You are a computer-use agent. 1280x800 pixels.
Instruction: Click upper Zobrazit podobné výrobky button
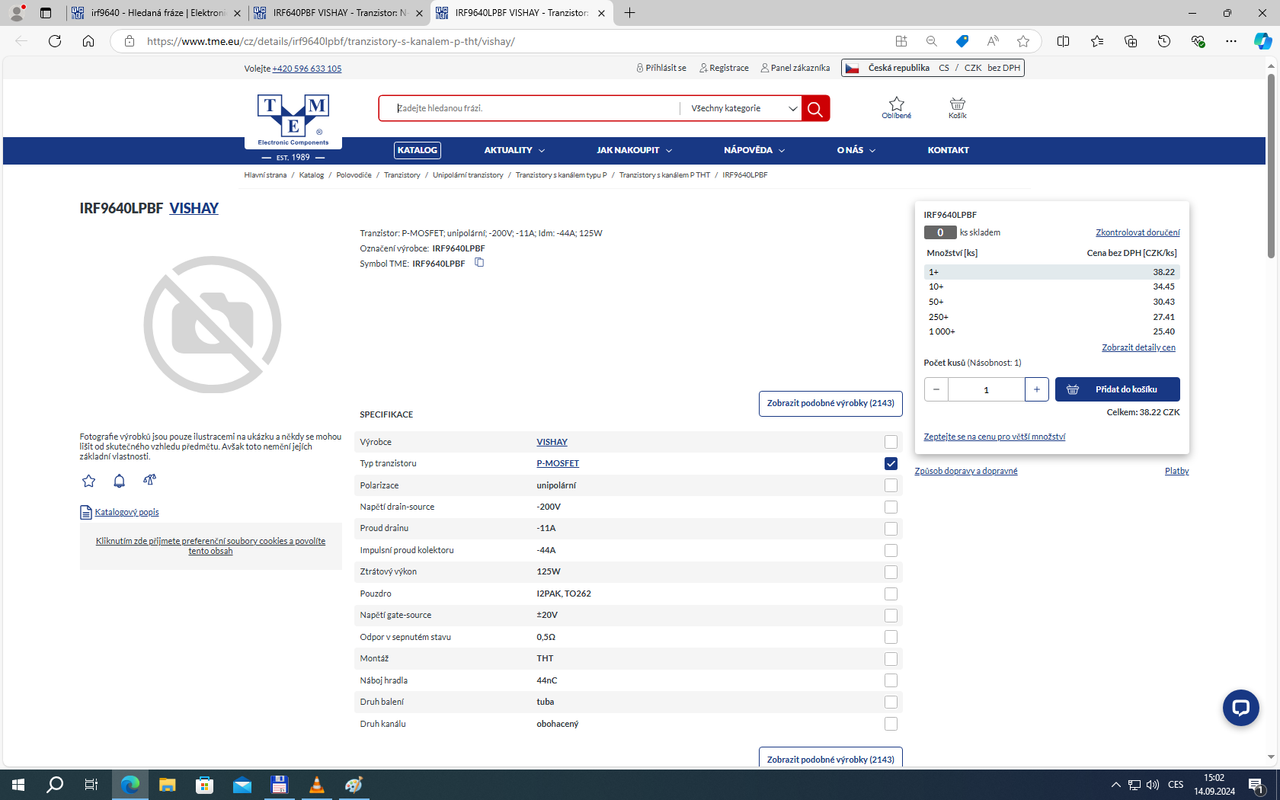pos(830,404)
